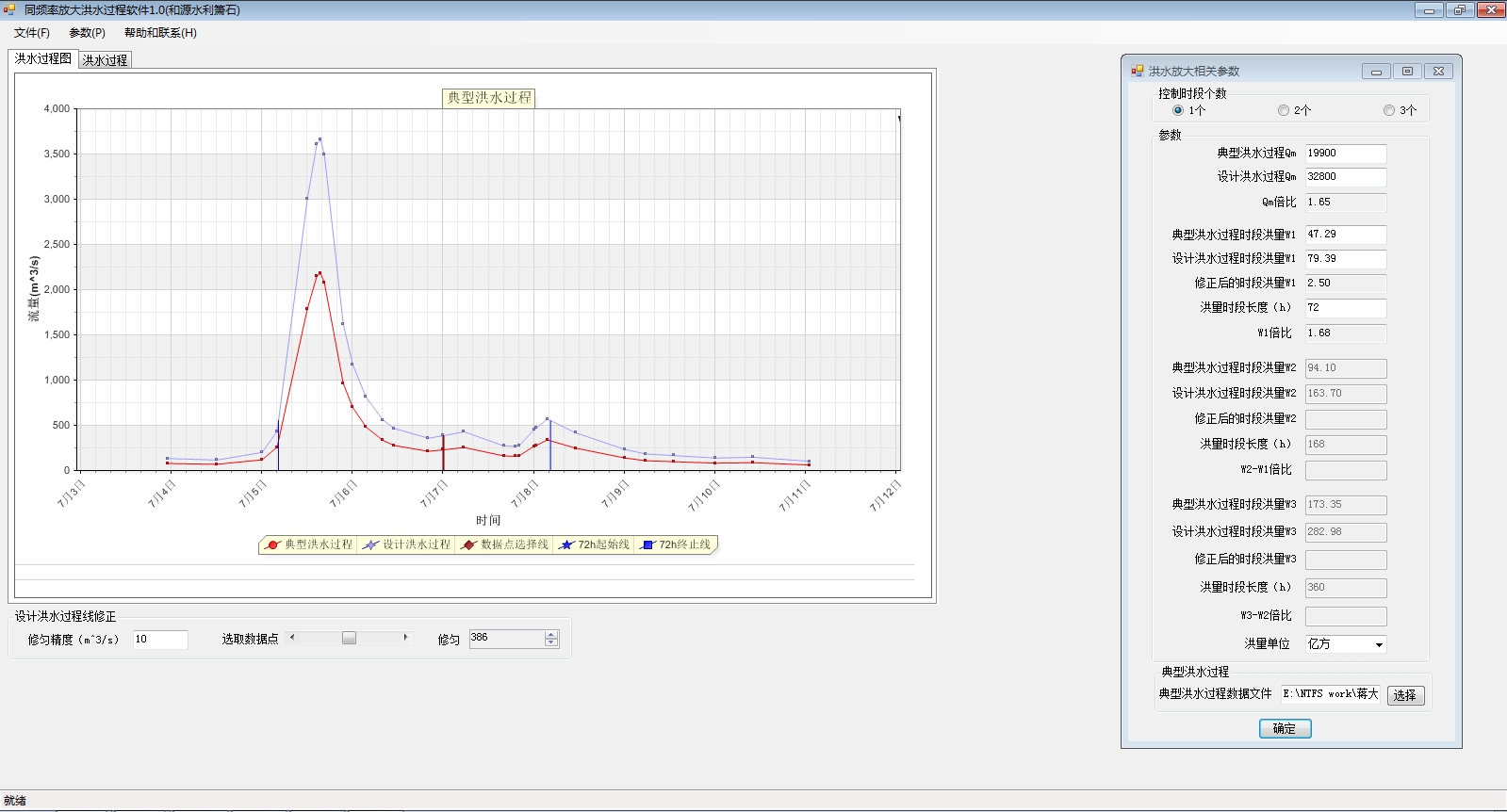Screen dimensions: 1507x812
Task: Switch to the 洪水过程图 tab
Action: [43, 58]
